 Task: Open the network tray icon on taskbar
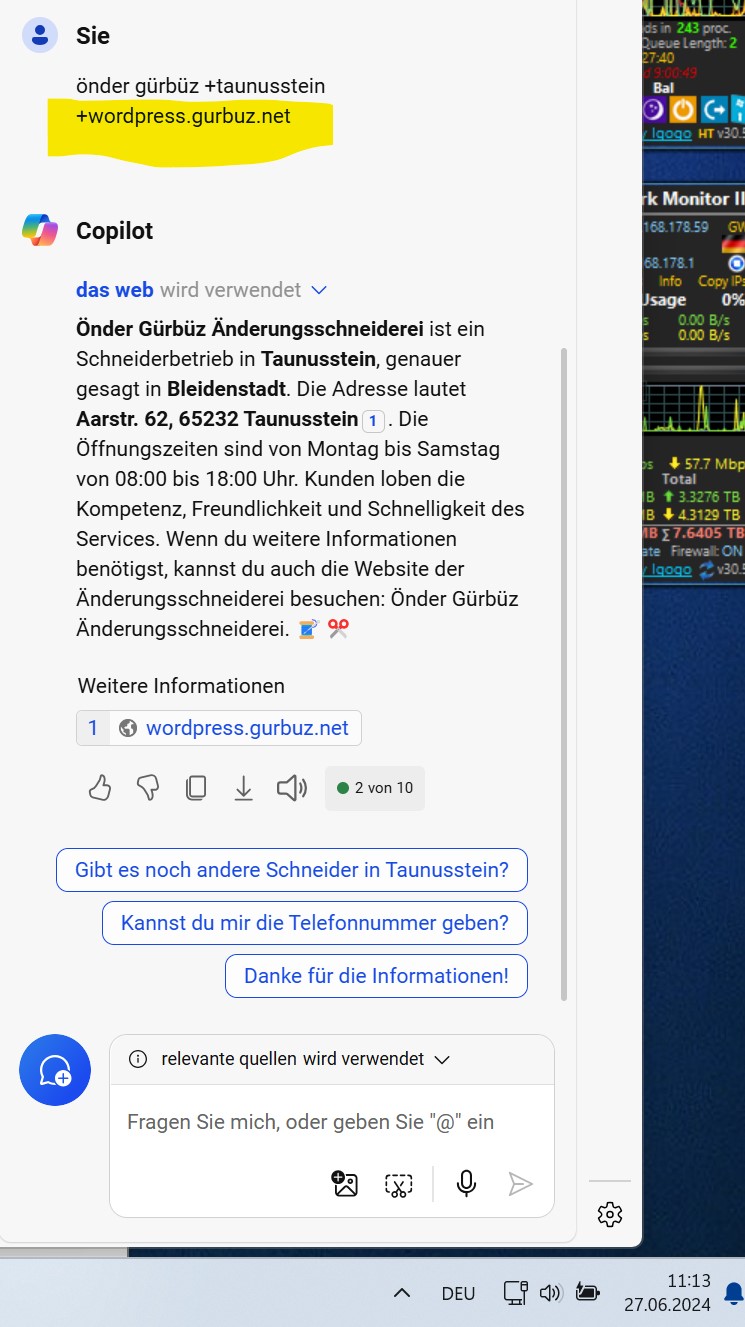coord(516,1293)
